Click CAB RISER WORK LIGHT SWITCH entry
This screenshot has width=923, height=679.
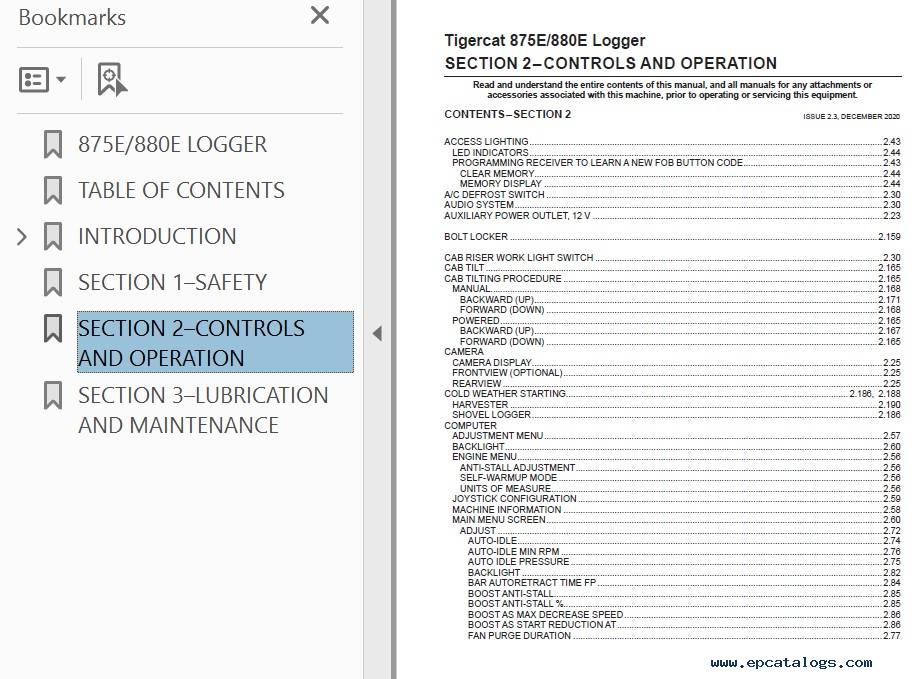(672, 257)
